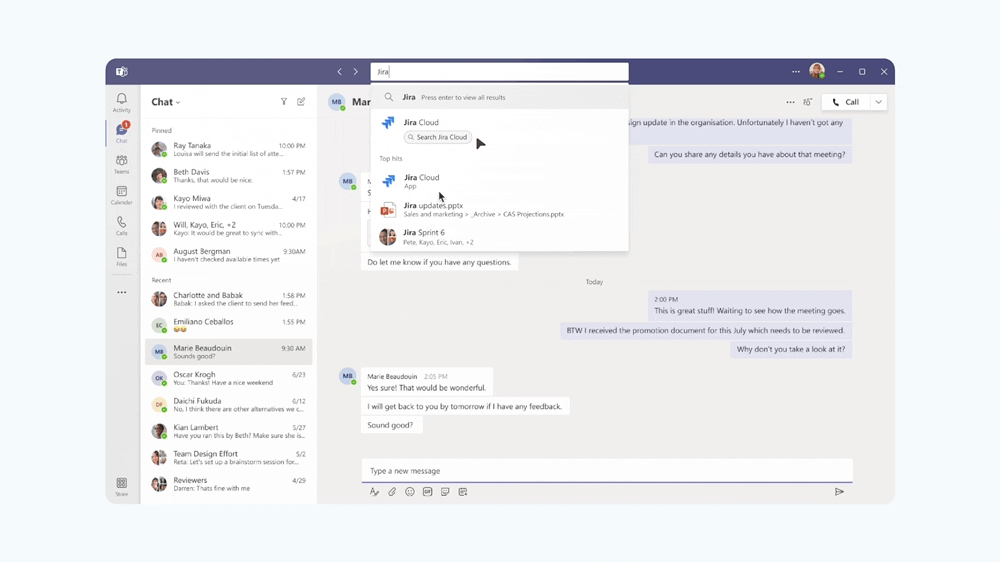Viewport: 1000px width, 562px height.
Task: Click the search box containing Jira
Action: pyautogui.click(x=499, y=71)
